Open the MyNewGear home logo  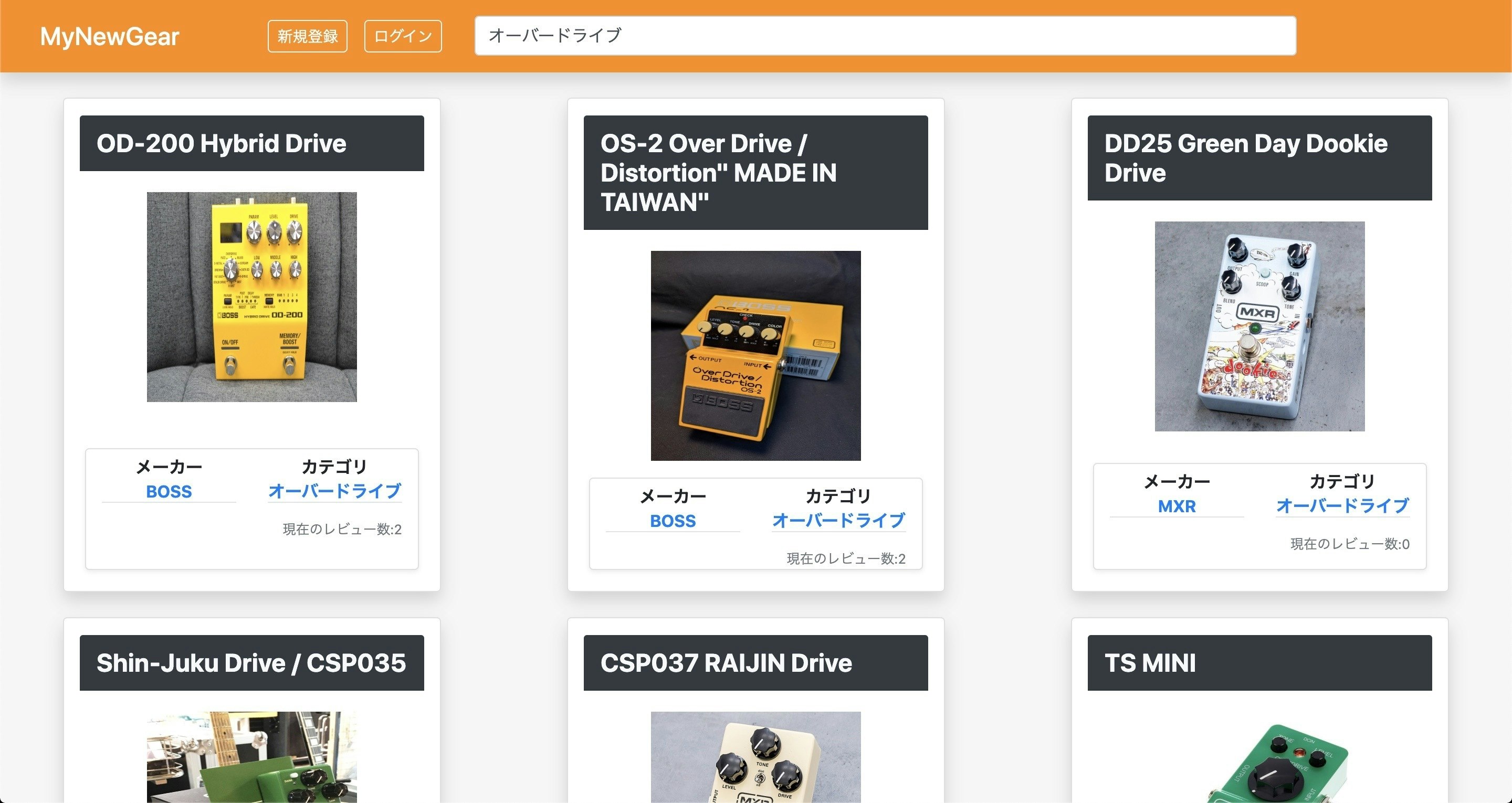tap(110, 36)
